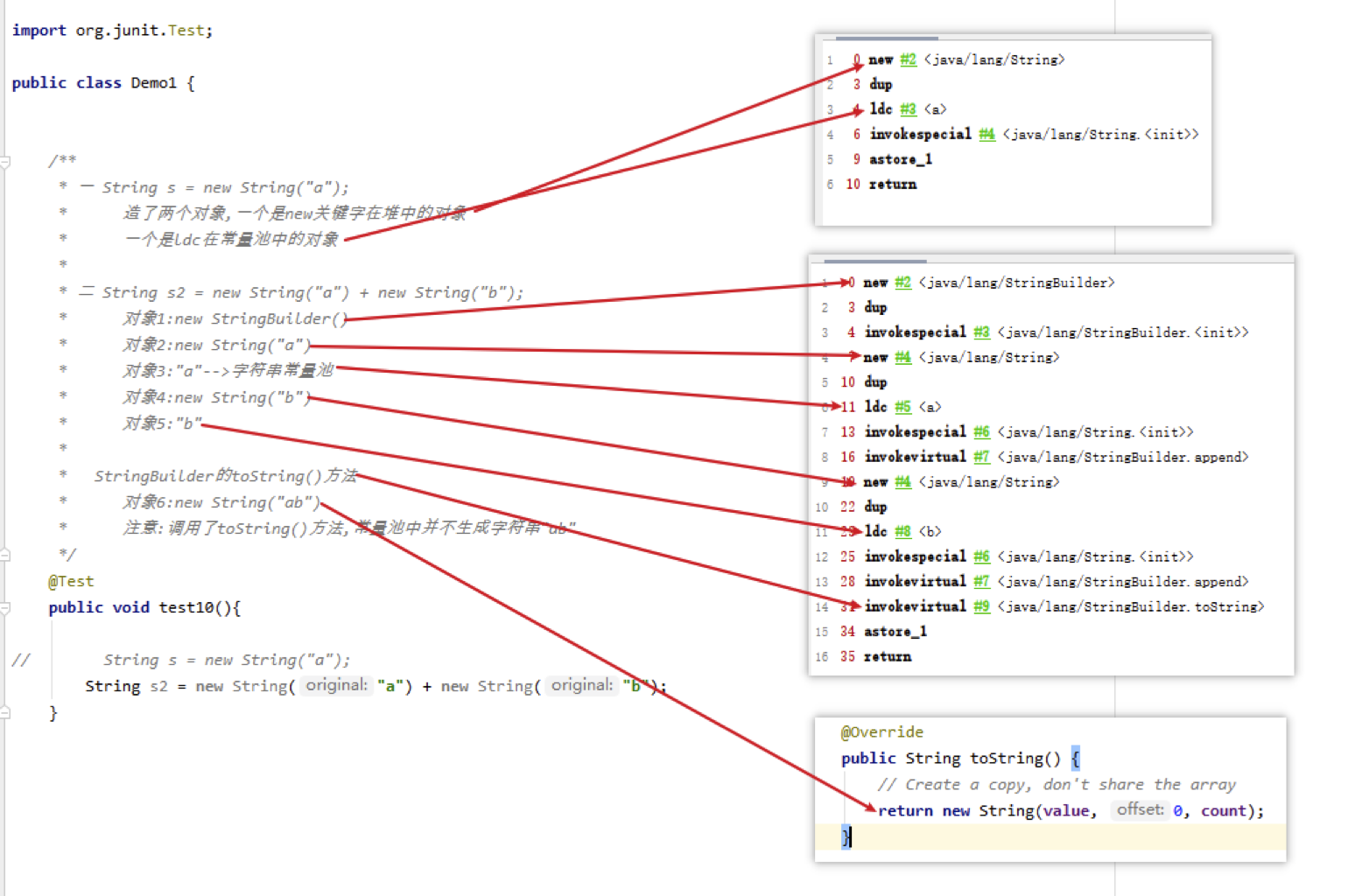Click comment line '对象5:"b"'
Image resolution: width=1348 pixels, height=896 pixels.
point(162,423)
